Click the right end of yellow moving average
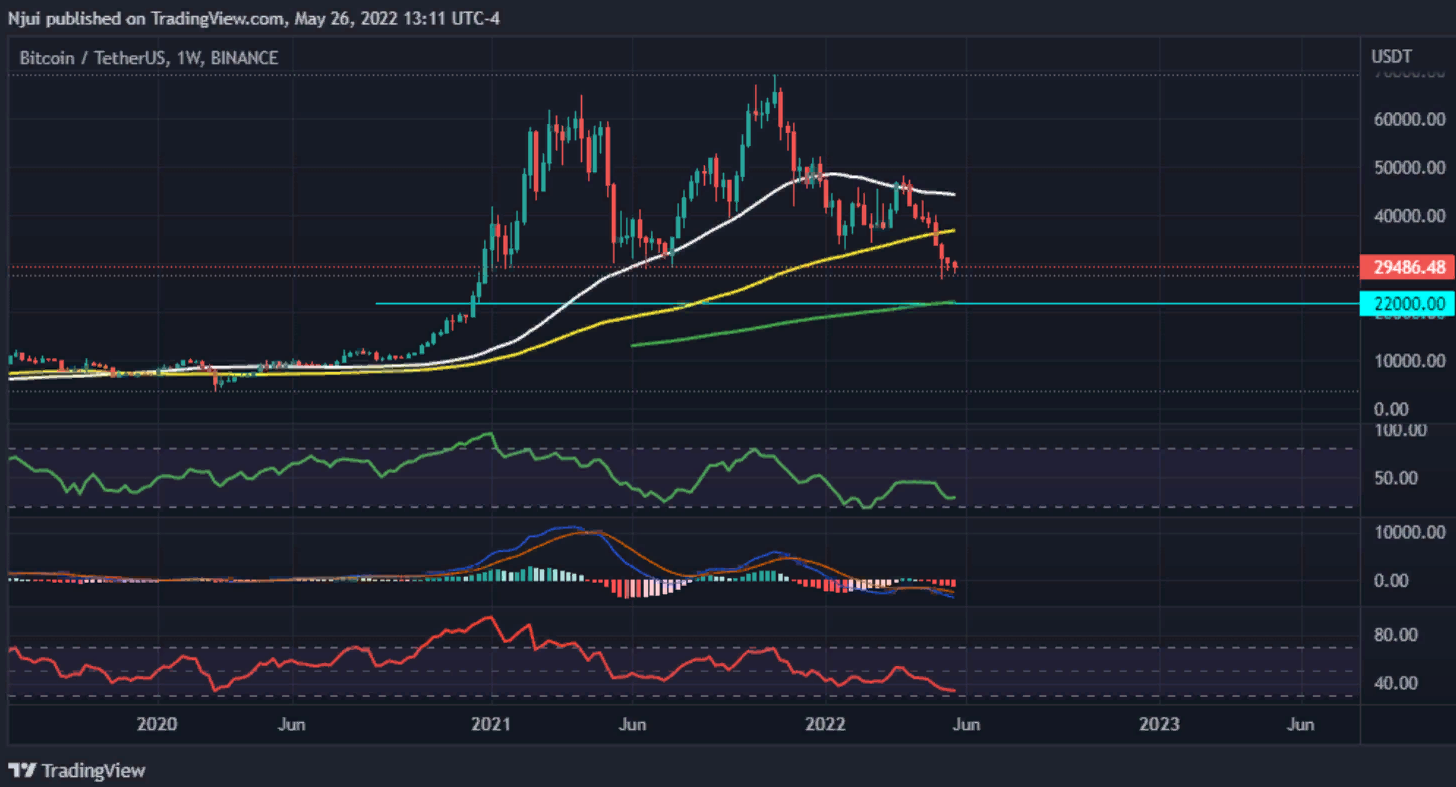The height and width of the screenshot is (787, 1456). click(x=952, y=230)
